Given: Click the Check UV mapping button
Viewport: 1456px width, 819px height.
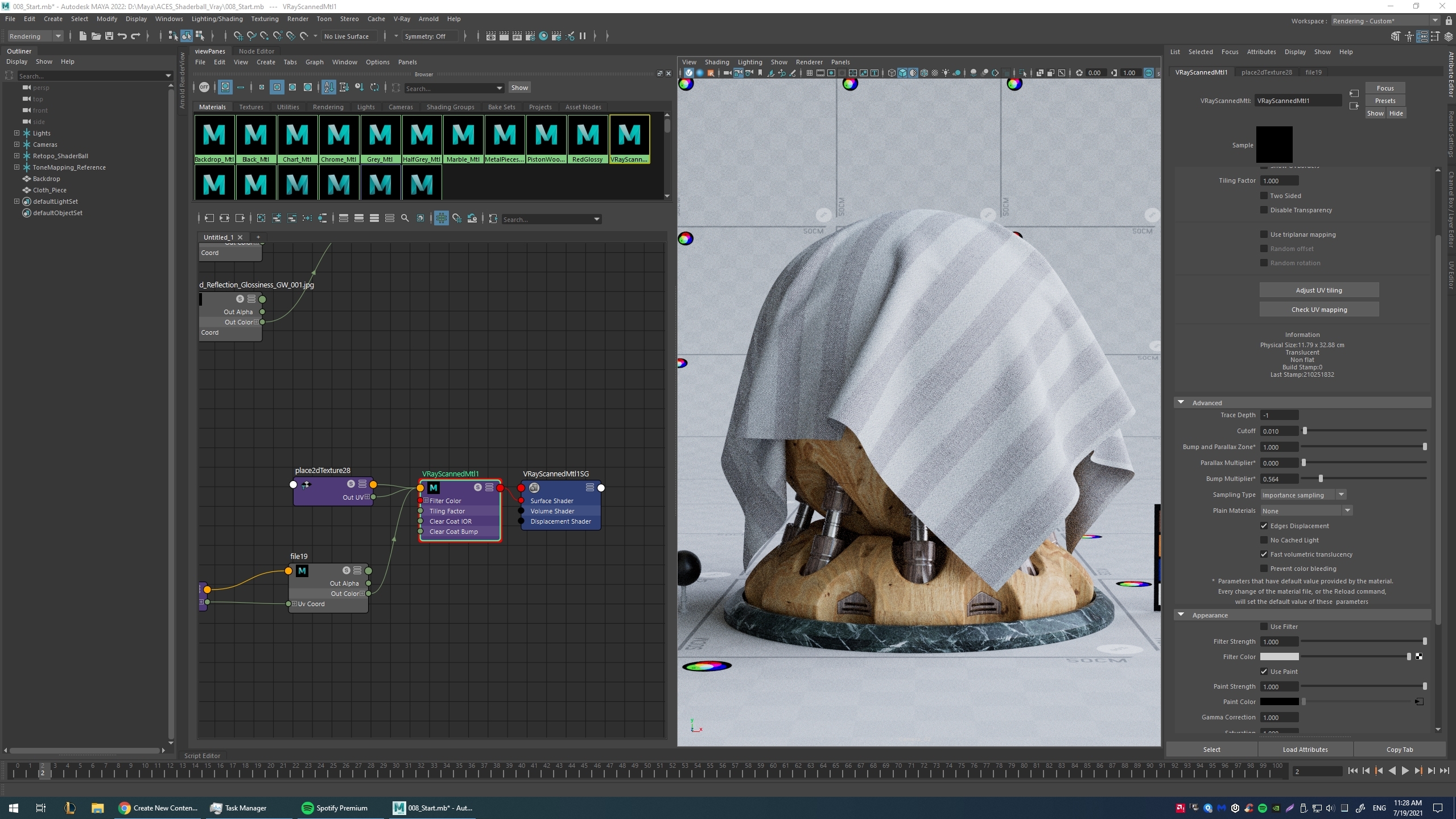Looking at the screenshot, I should tap(1318, 309).
